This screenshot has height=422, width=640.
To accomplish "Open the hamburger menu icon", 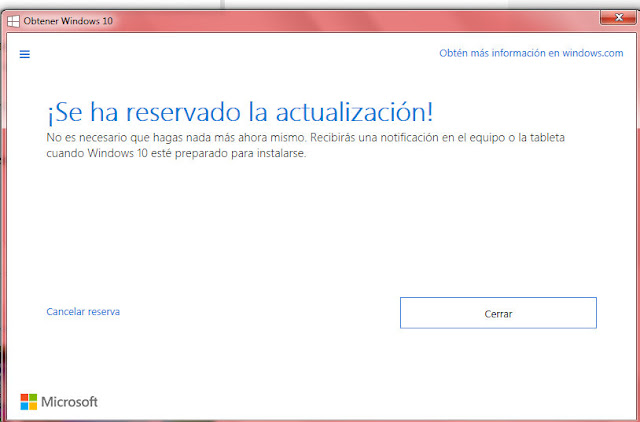I will (x=24, y=54).
